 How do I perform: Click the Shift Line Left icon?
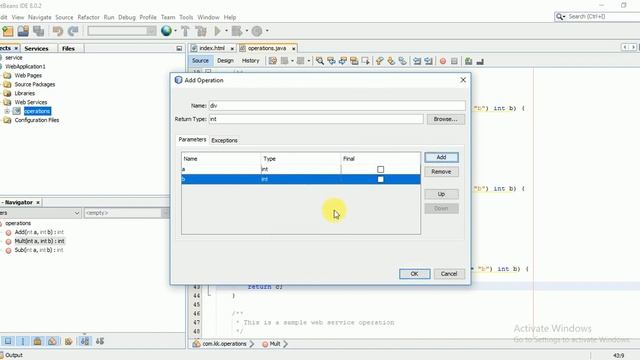pyautogui.click(x=417, y=61)
